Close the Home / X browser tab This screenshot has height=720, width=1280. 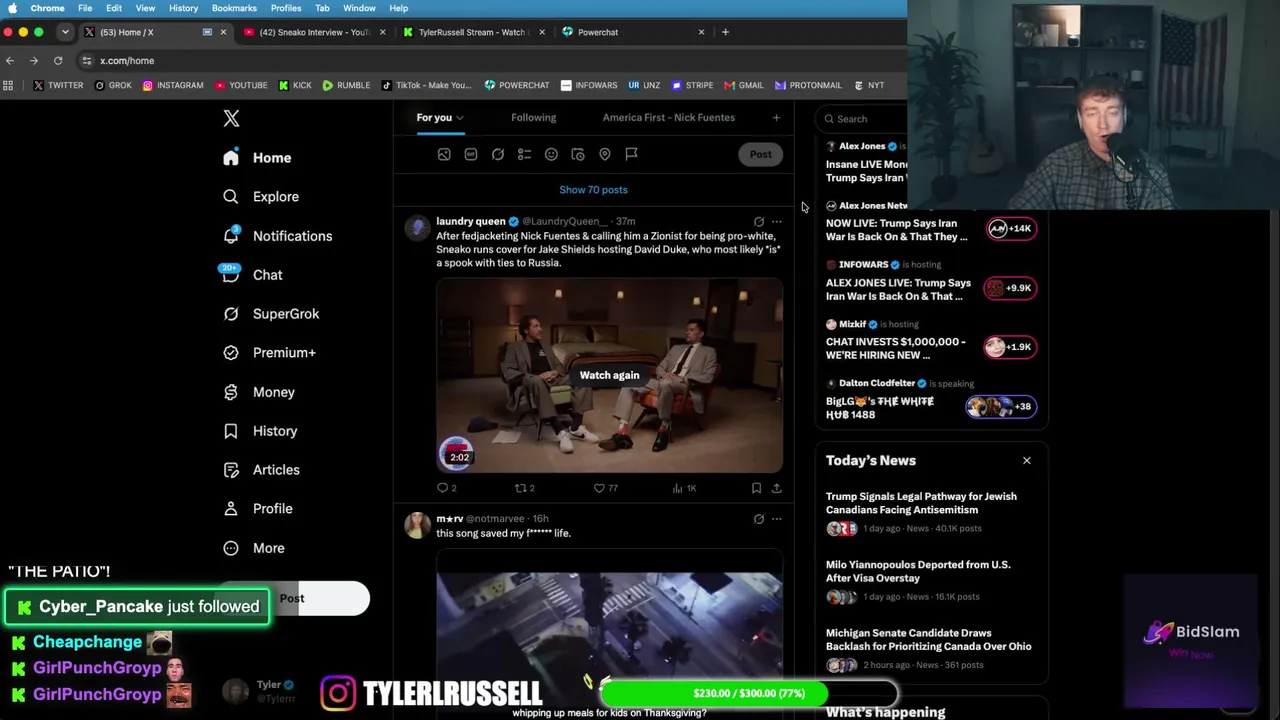click(223, 32)
